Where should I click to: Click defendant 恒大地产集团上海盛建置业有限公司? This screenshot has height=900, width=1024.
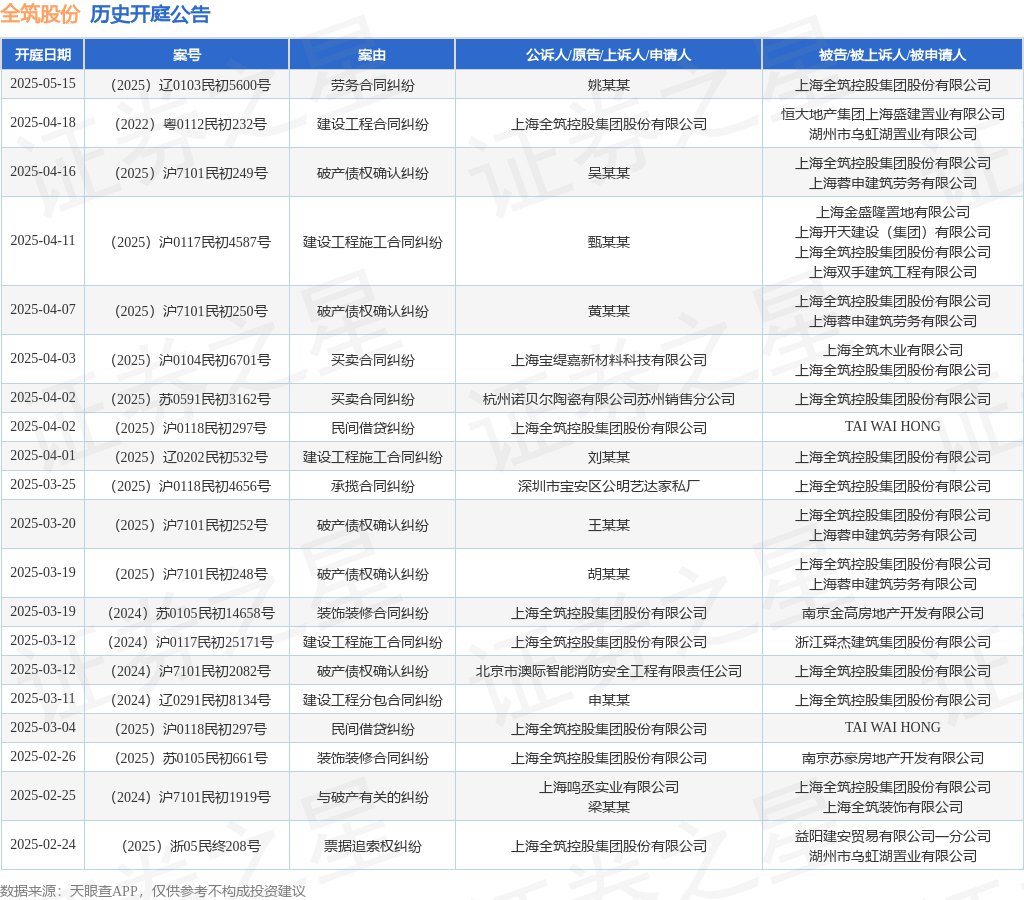coord(893,114)
